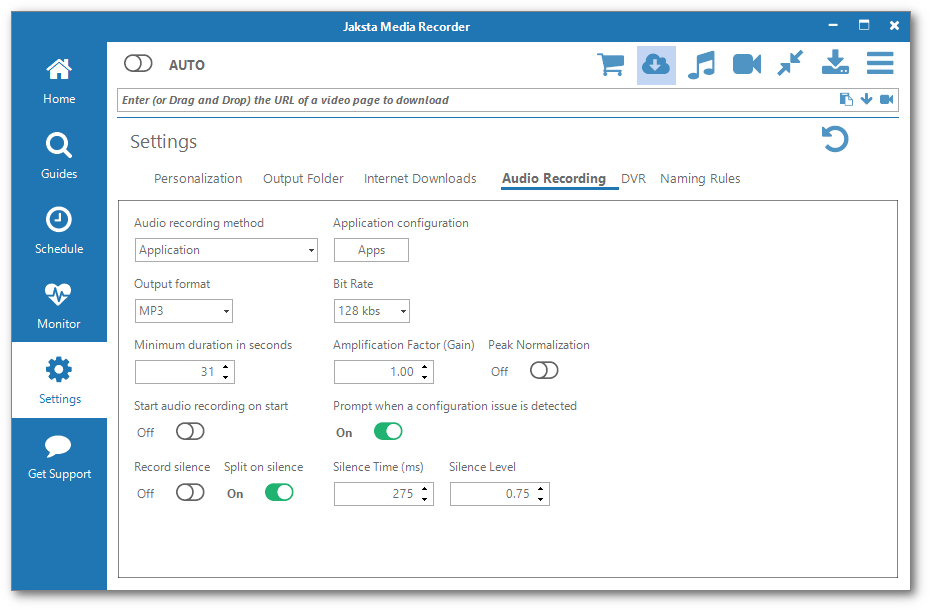Click the compress arrows convert icon
The height and width of the screenshot is (610, 930).
791,63
